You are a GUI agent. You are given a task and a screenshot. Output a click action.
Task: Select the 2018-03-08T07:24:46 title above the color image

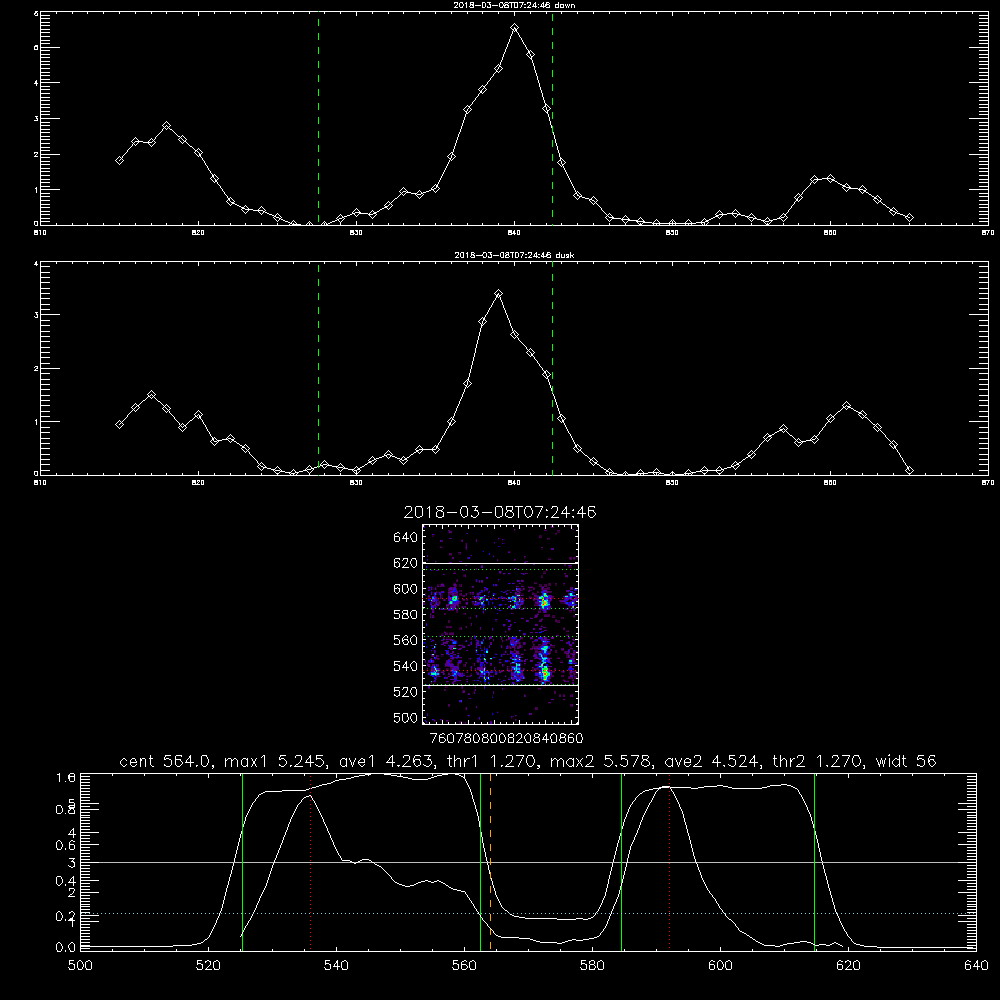(x=500, y=512)
